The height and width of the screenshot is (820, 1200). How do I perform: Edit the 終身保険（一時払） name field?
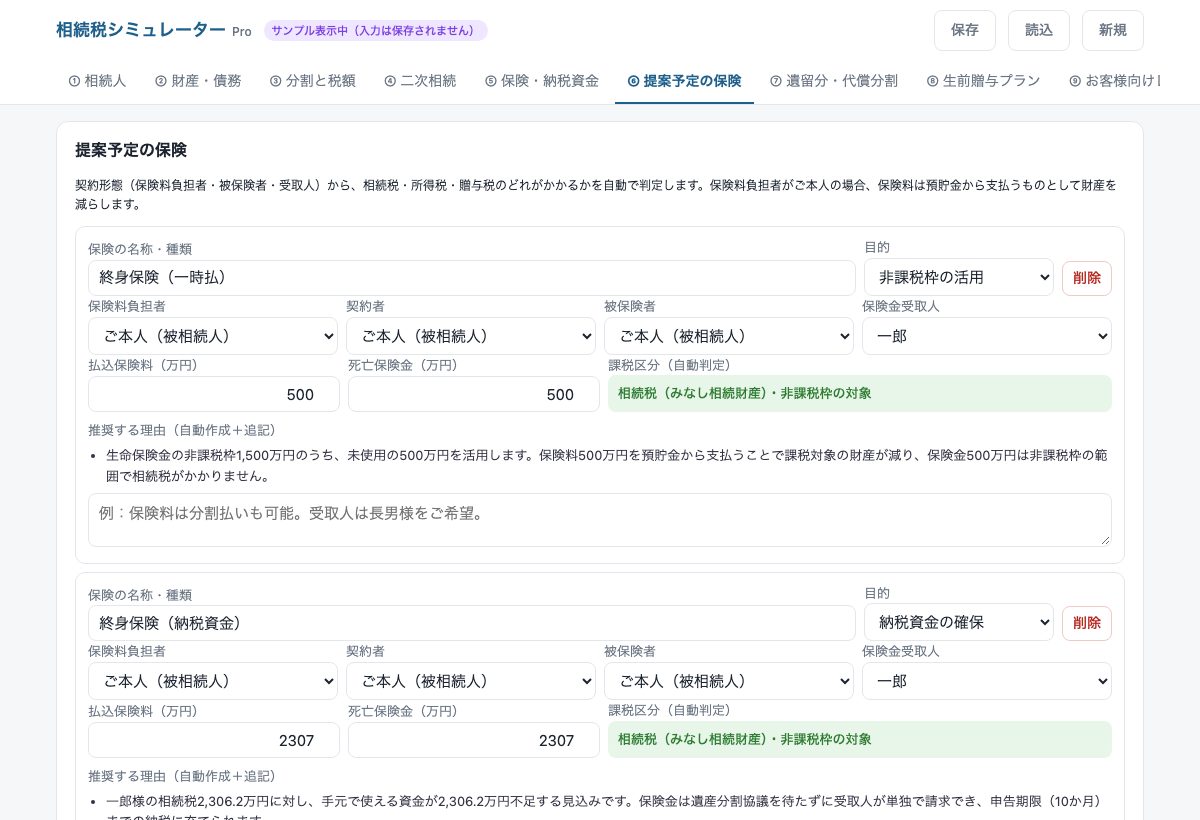pos(472,278)
